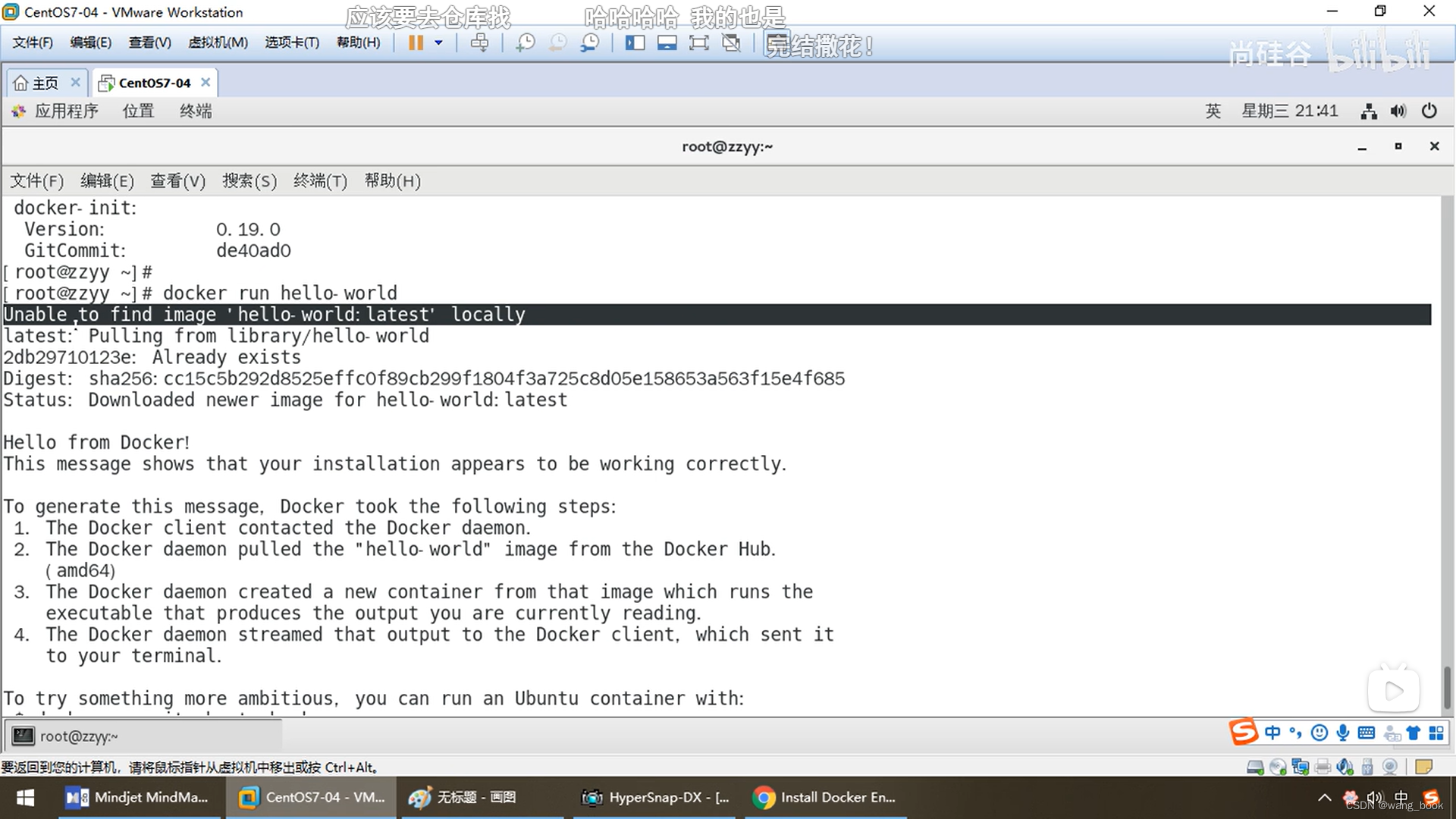Viewport: 1456px width, 819px height.
Task: Click the VMware hard disk status icon
Action: pos(1255,767)
